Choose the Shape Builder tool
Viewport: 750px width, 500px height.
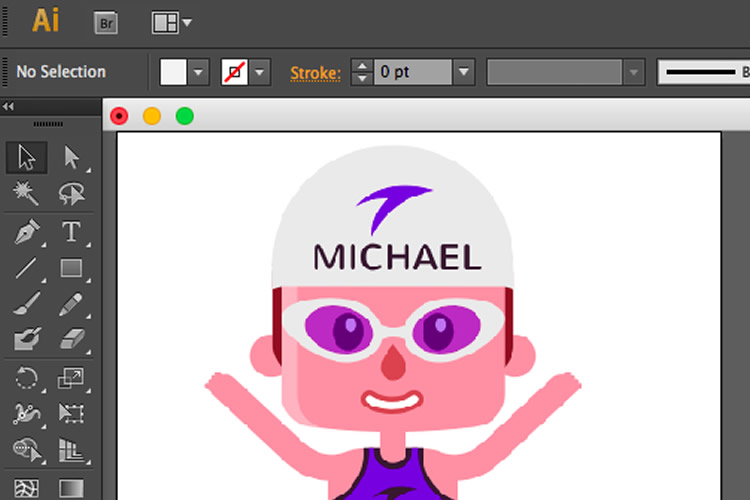click(26, 450)
